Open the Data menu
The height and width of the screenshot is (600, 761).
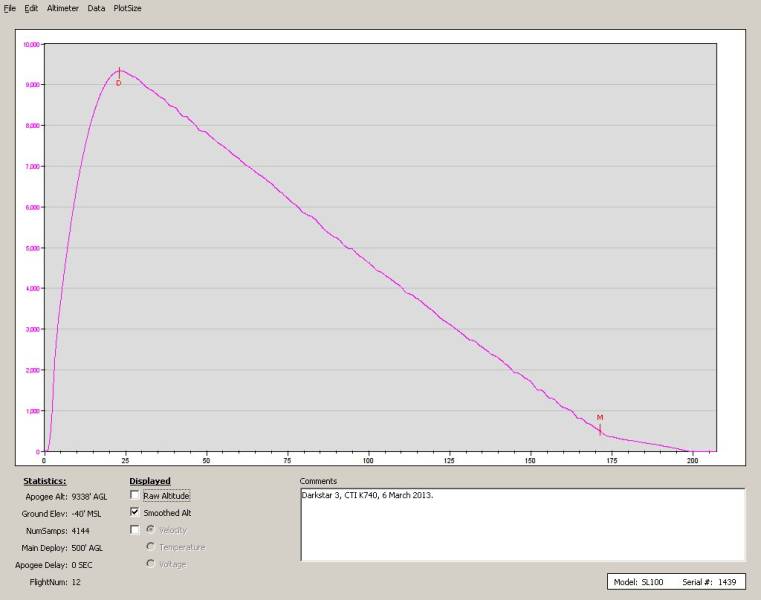click(x=96, y=7)
